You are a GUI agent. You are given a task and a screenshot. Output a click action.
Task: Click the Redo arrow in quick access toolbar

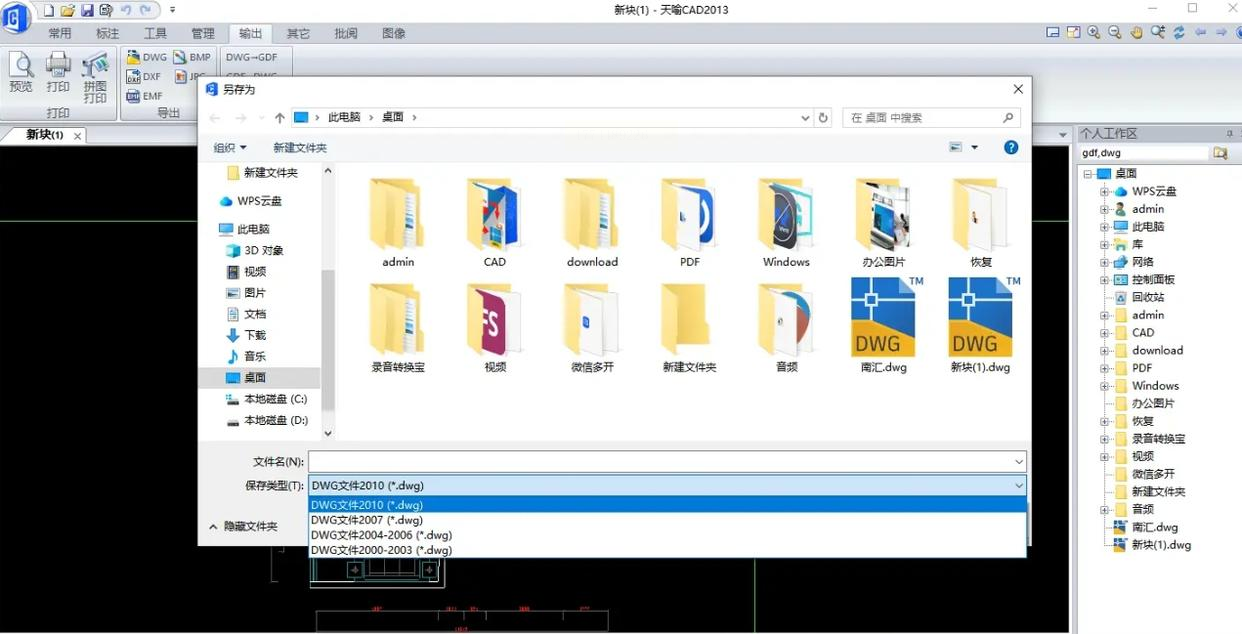tap(146, 10)
